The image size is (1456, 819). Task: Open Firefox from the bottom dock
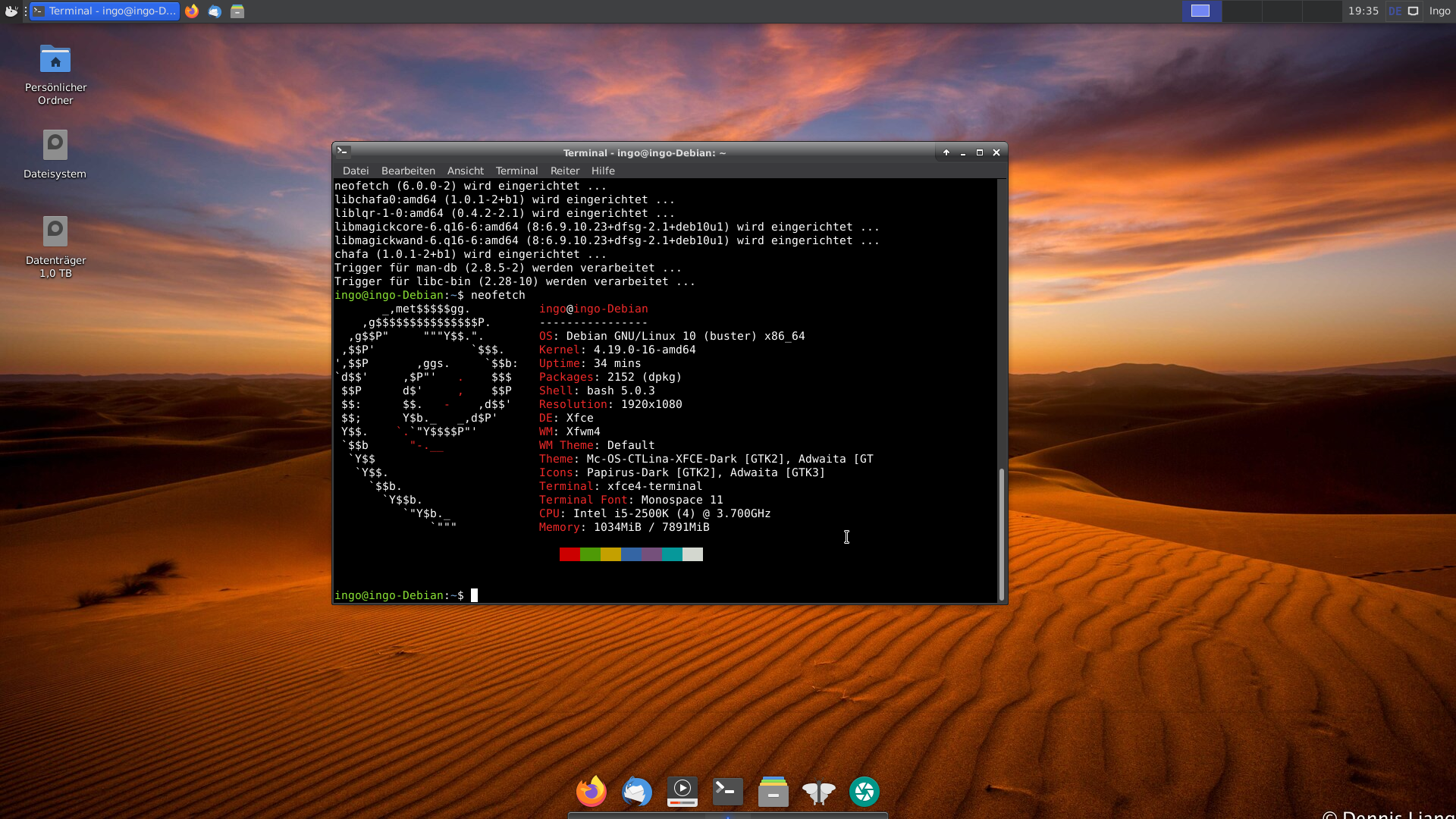(591, 792)
